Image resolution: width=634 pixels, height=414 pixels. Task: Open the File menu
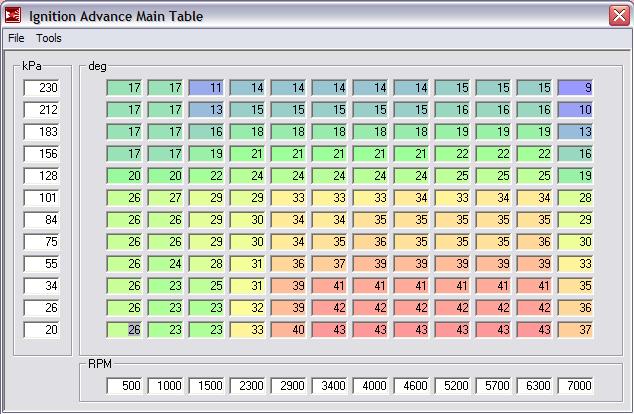[x=16, y=38]
